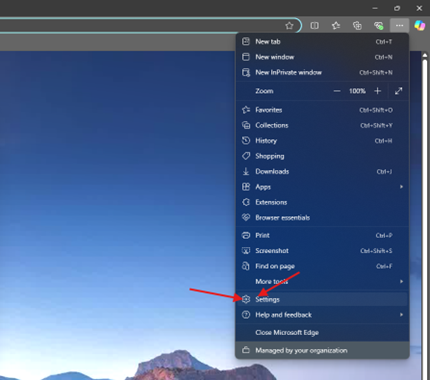
Task: Open Favorites menu entry
Action: [322, 110]
